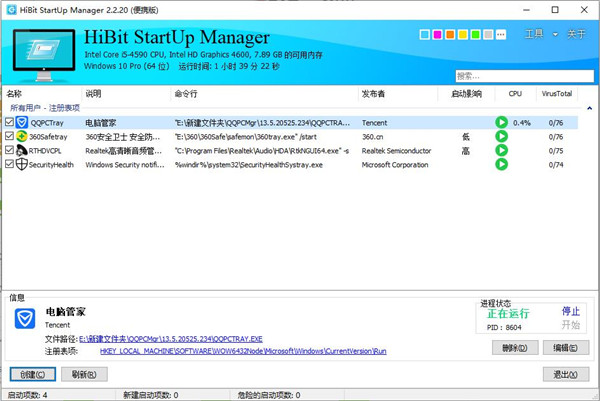Uncheck the QQPCTray startup checkbox
The width and height of the screenshot is (600, 401).
click(10, 122)
